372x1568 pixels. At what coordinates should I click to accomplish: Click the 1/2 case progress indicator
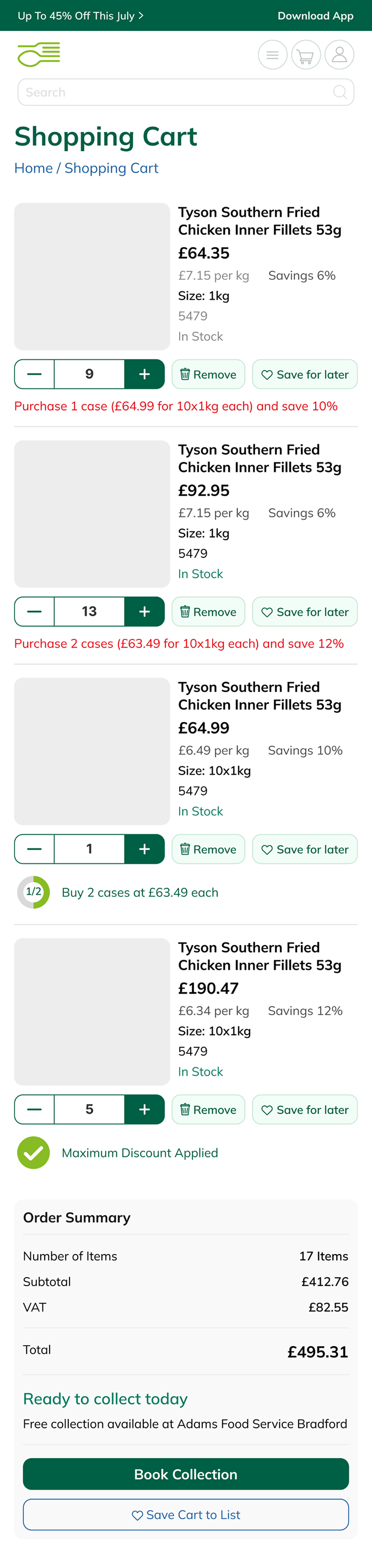(x=34, y=892)
